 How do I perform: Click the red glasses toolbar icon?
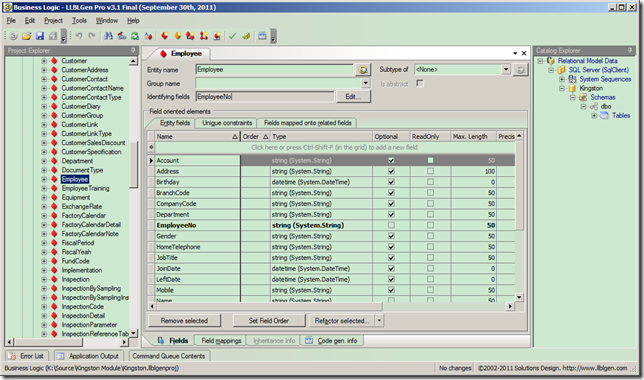122,36
